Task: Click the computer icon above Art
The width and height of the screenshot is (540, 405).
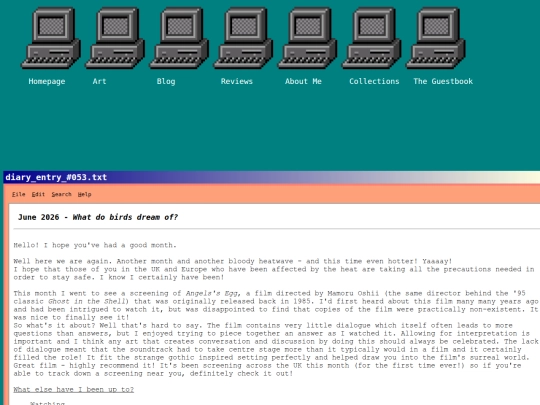Action: 115,38
